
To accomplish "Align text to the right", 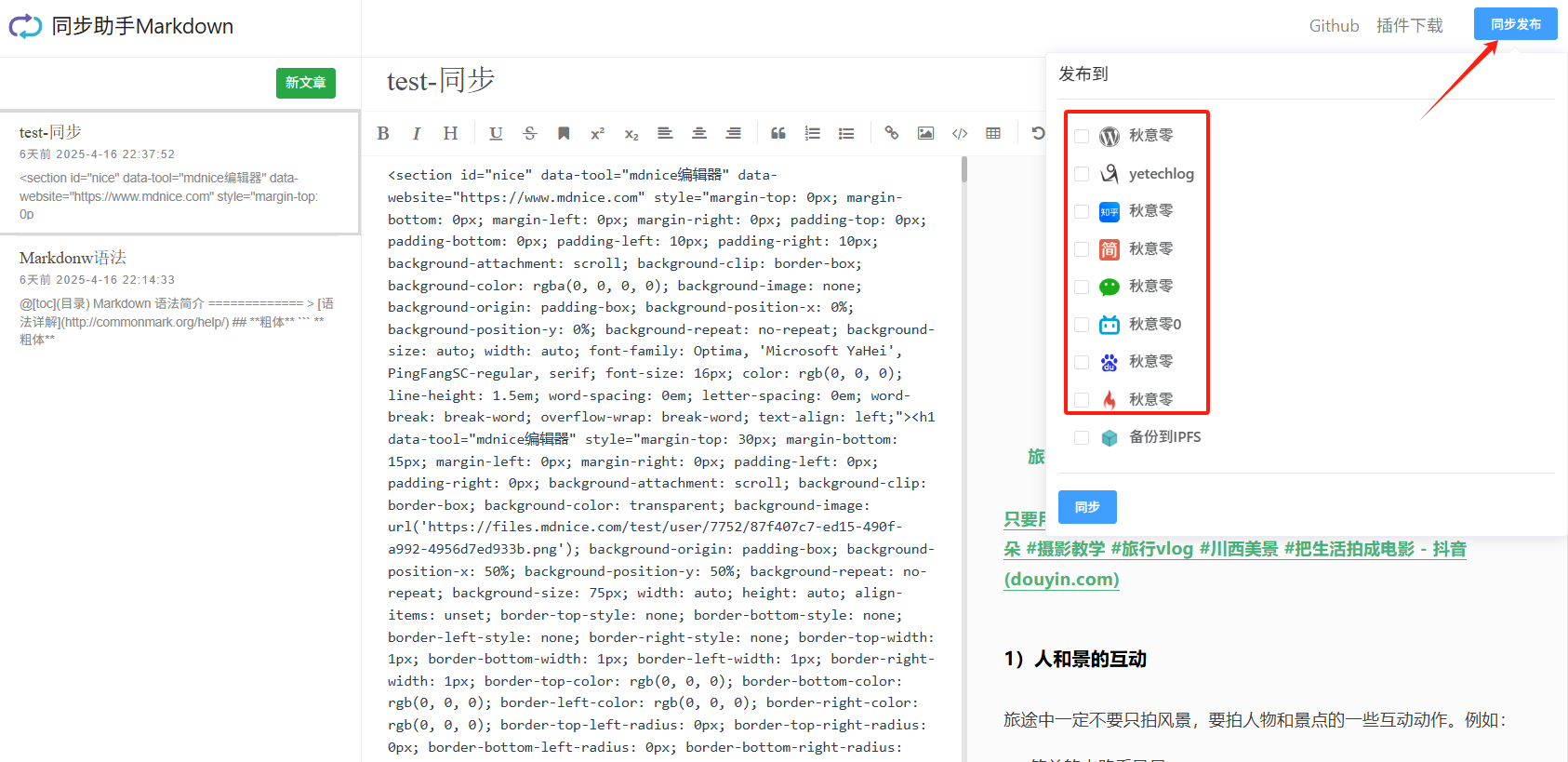I will click(x=733, y=133).
